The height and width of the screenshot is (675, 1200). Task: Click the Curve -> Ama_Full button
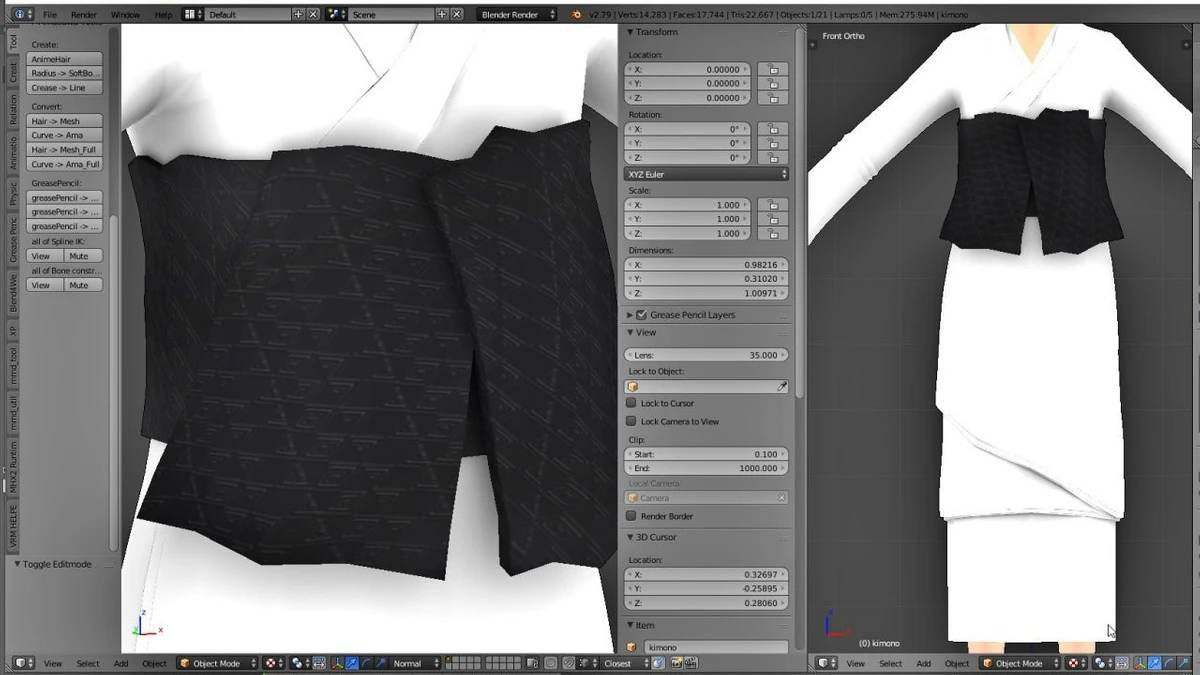point(65,164)
